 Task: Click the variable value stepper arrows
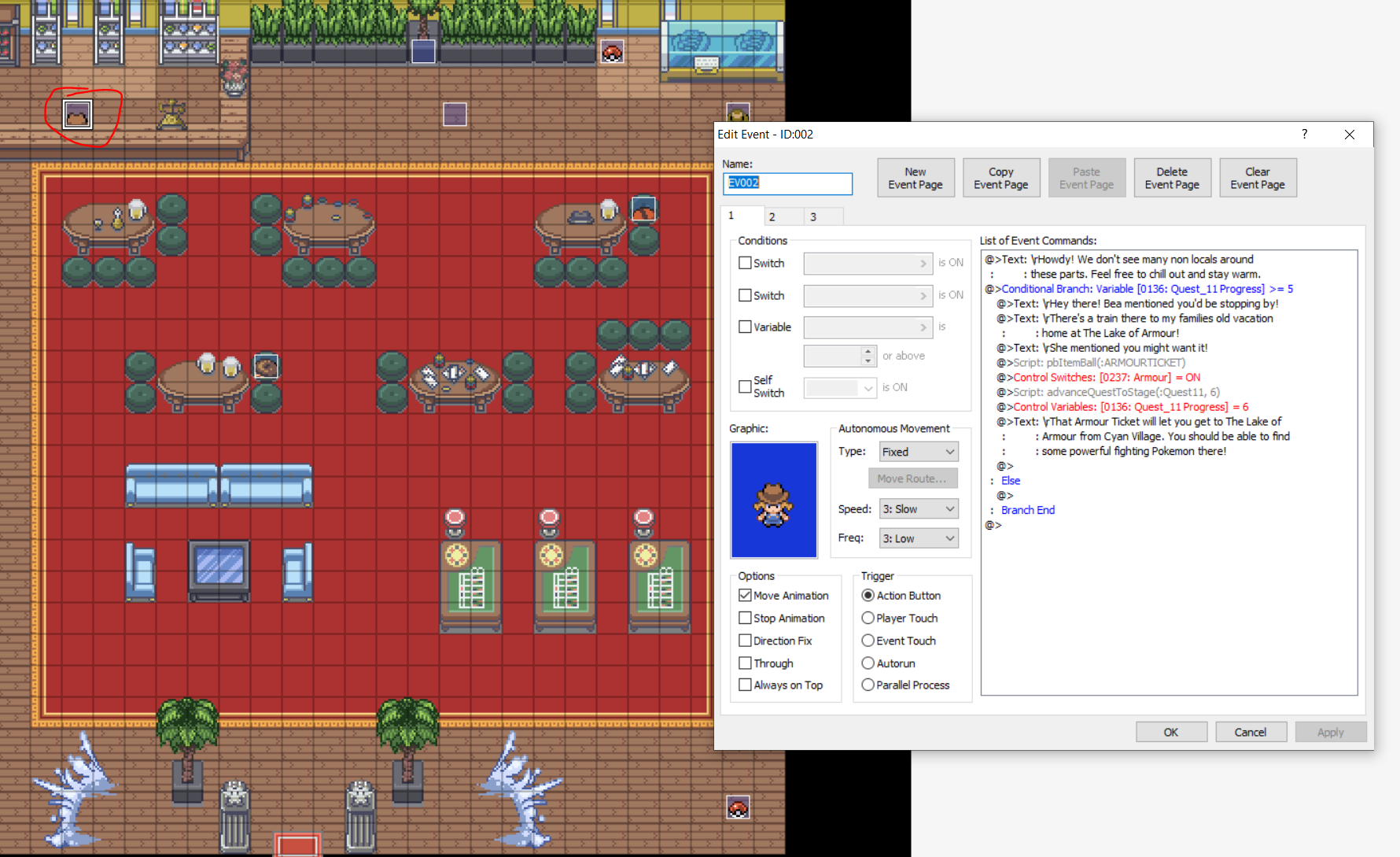(x=868, y=356)
